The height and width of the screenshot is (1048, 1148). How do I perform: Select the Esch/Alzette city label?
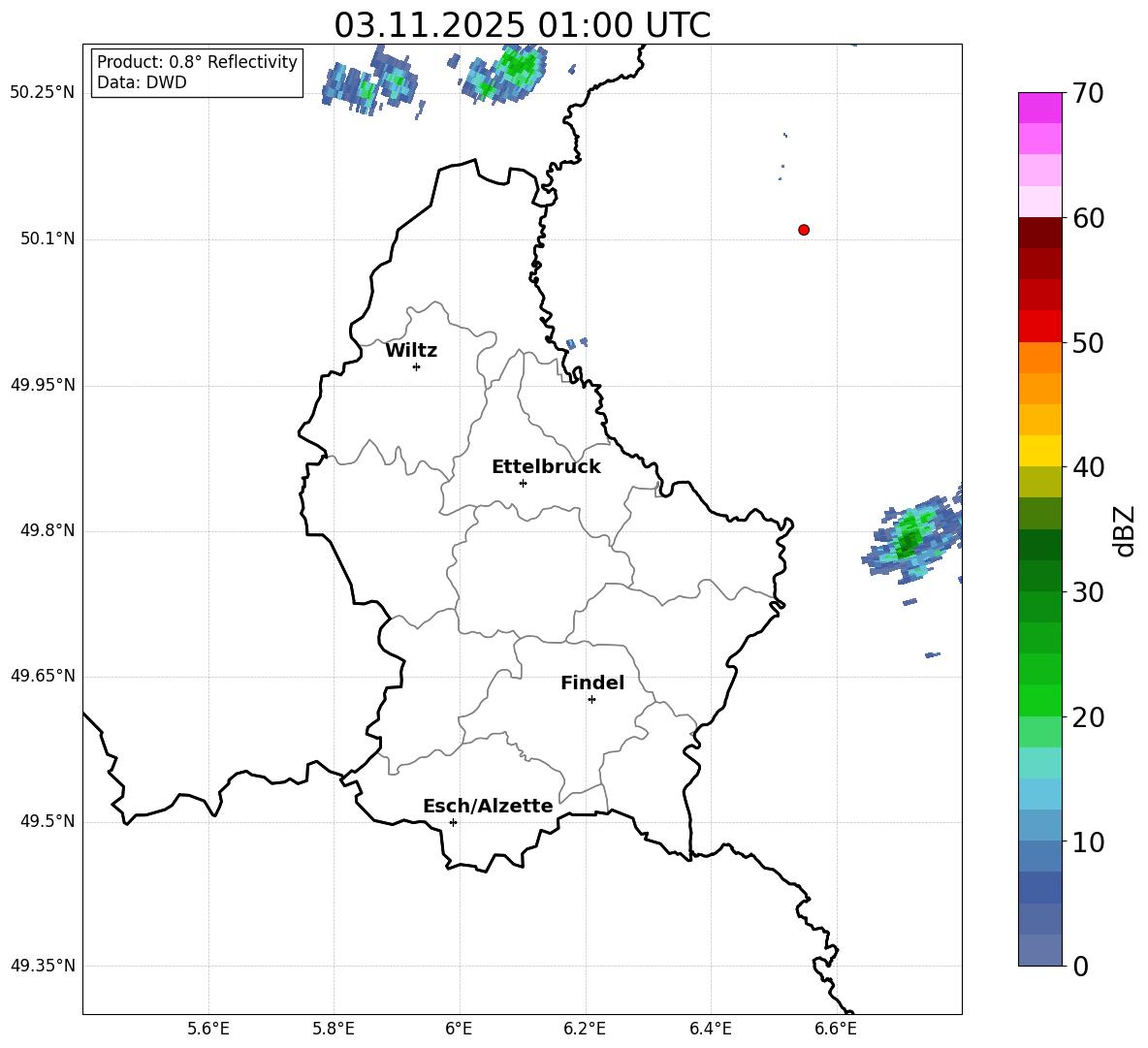(x=488, y=807)
